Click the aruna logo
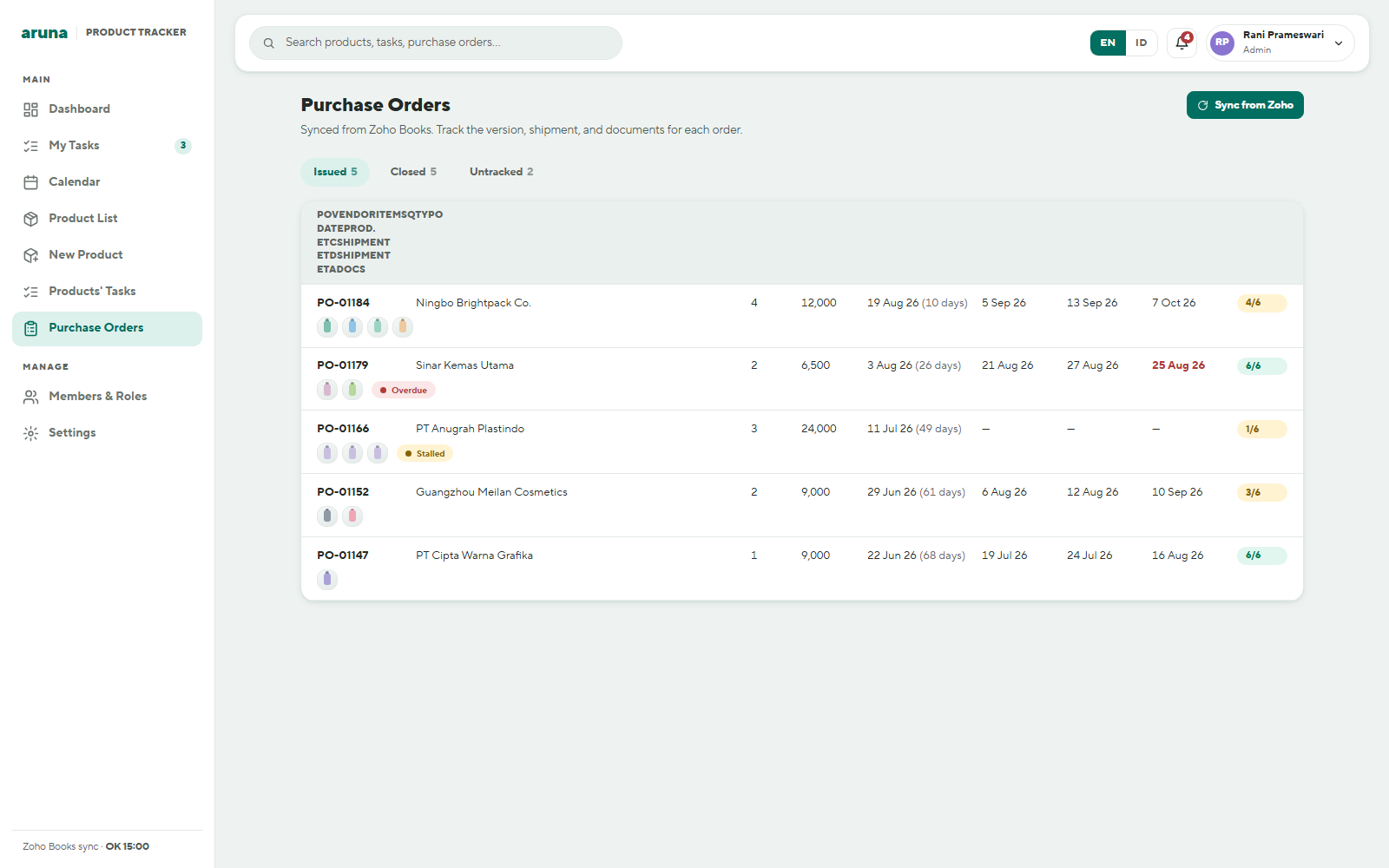 point(44,33)
